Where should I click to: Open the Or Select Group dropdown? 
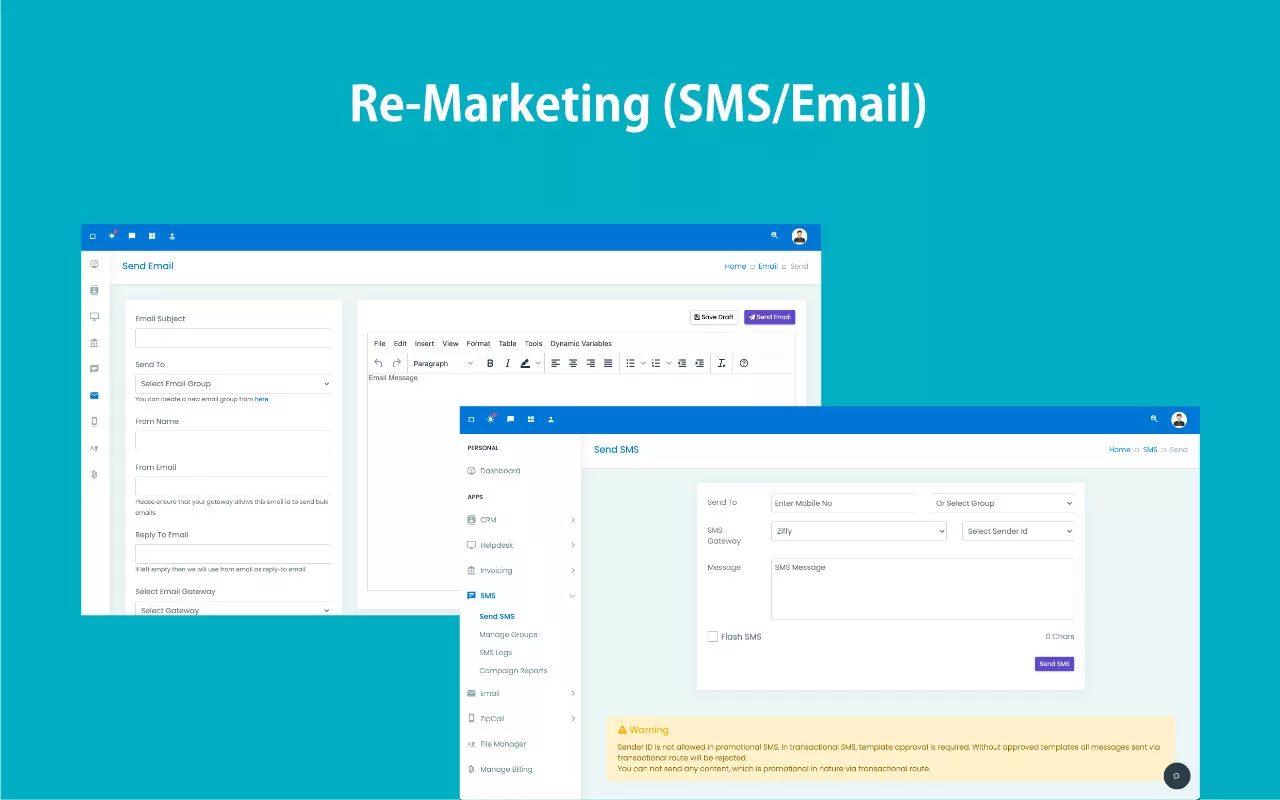(x=1002, y=504)
